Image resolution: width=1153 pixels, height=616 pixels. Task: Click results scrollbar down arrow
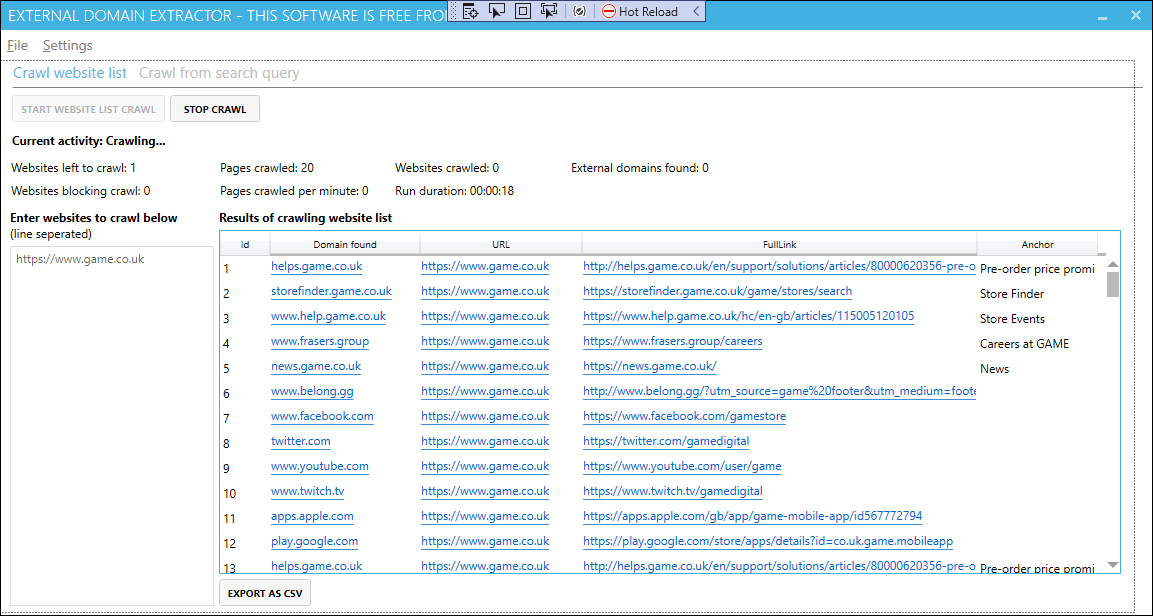point(1113,565)
